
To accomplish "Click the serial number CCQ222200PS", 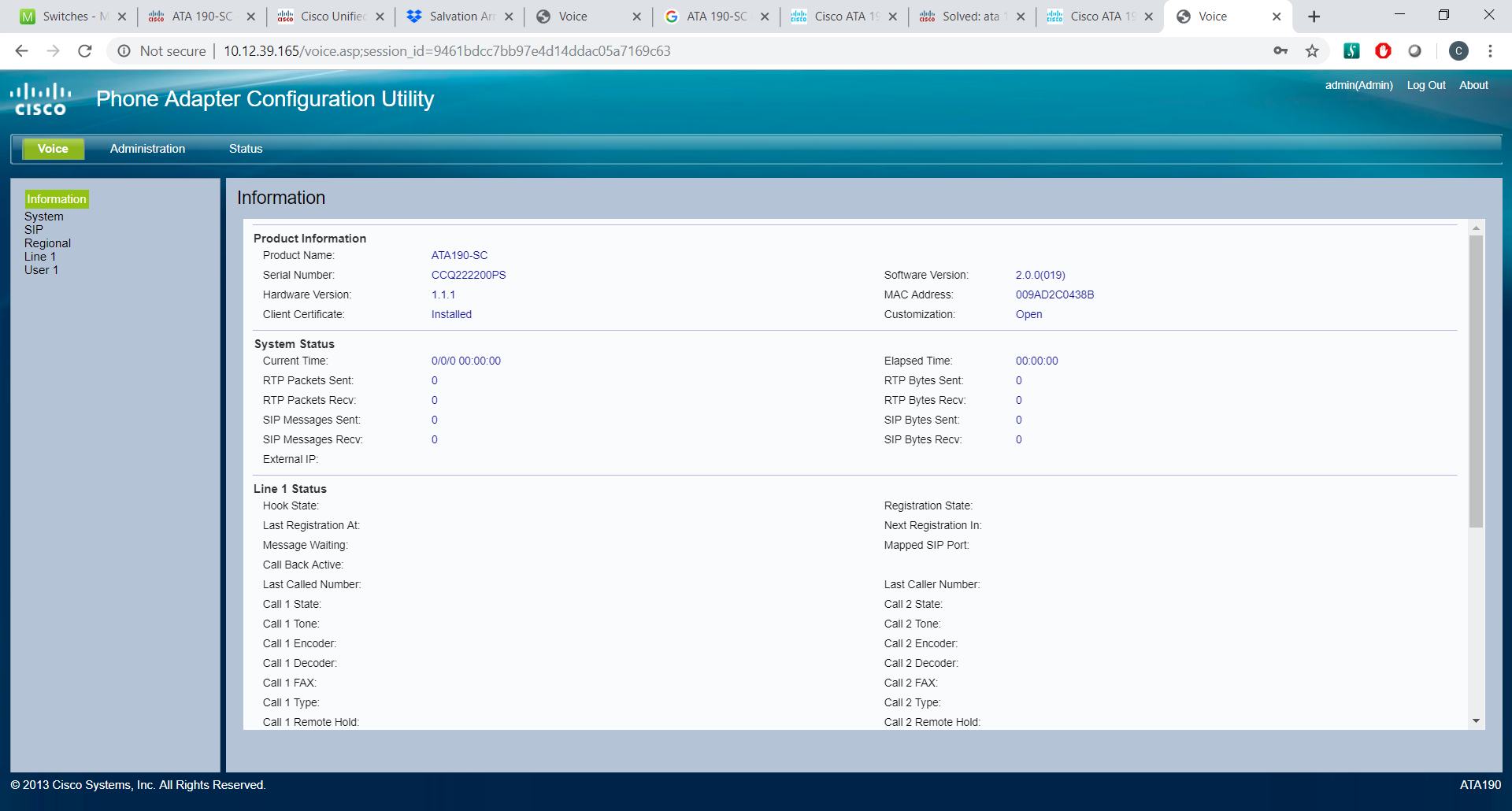I will (469, 275).
